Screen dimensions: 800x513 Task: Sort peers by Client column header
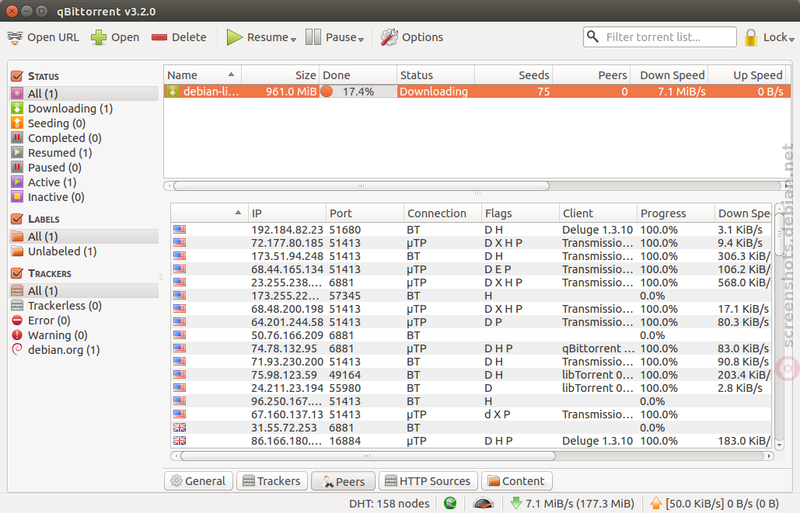coord(598,213)
